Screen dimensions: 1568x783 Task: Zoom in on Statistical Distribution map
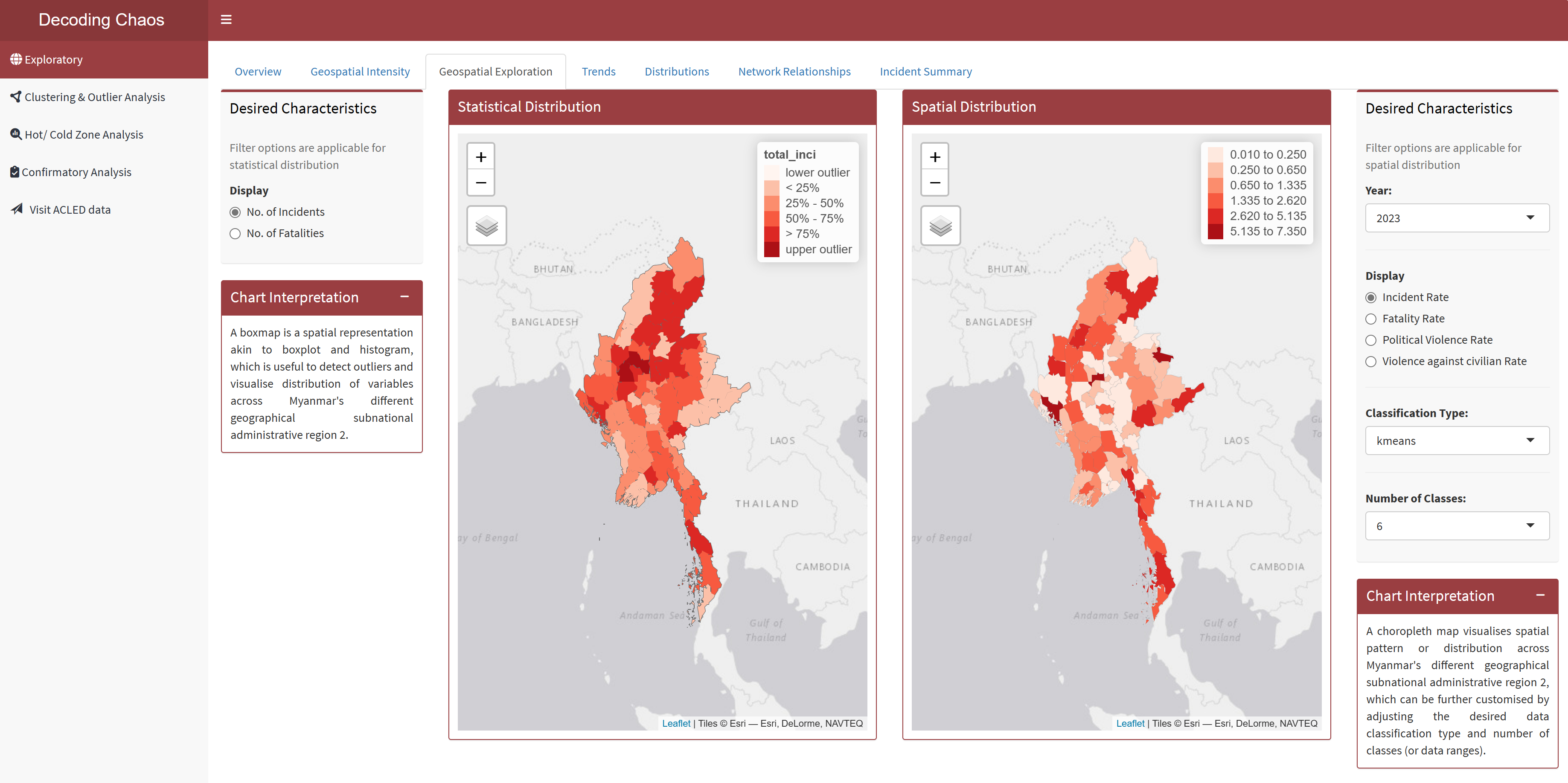(480, 157)
